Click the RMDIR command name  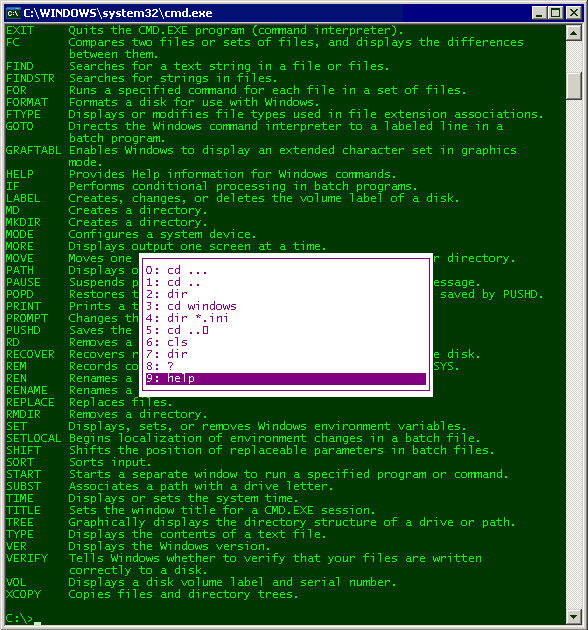tap(23, 415)
